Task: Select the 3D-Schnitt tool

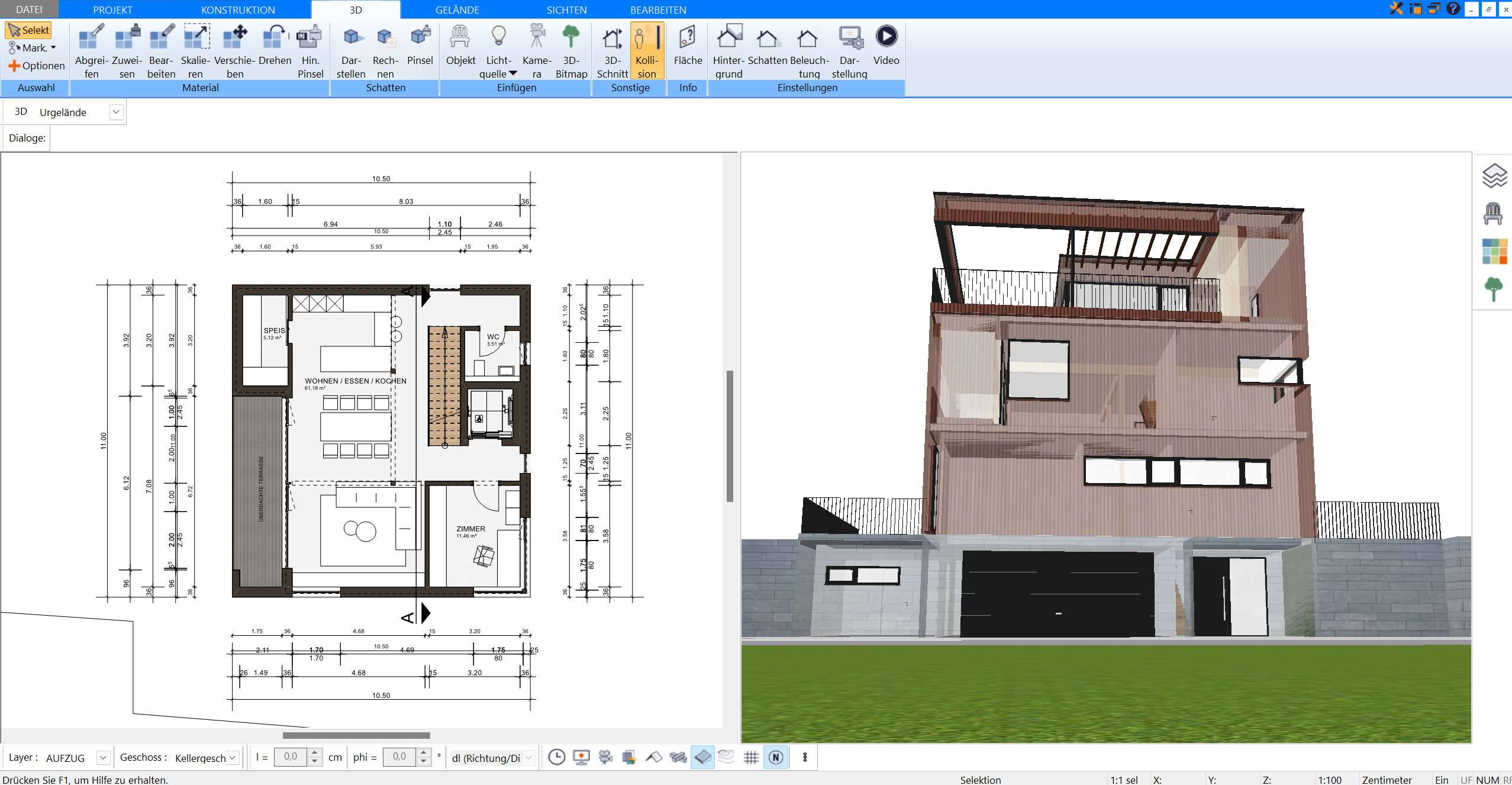Action: coord(612,49)
